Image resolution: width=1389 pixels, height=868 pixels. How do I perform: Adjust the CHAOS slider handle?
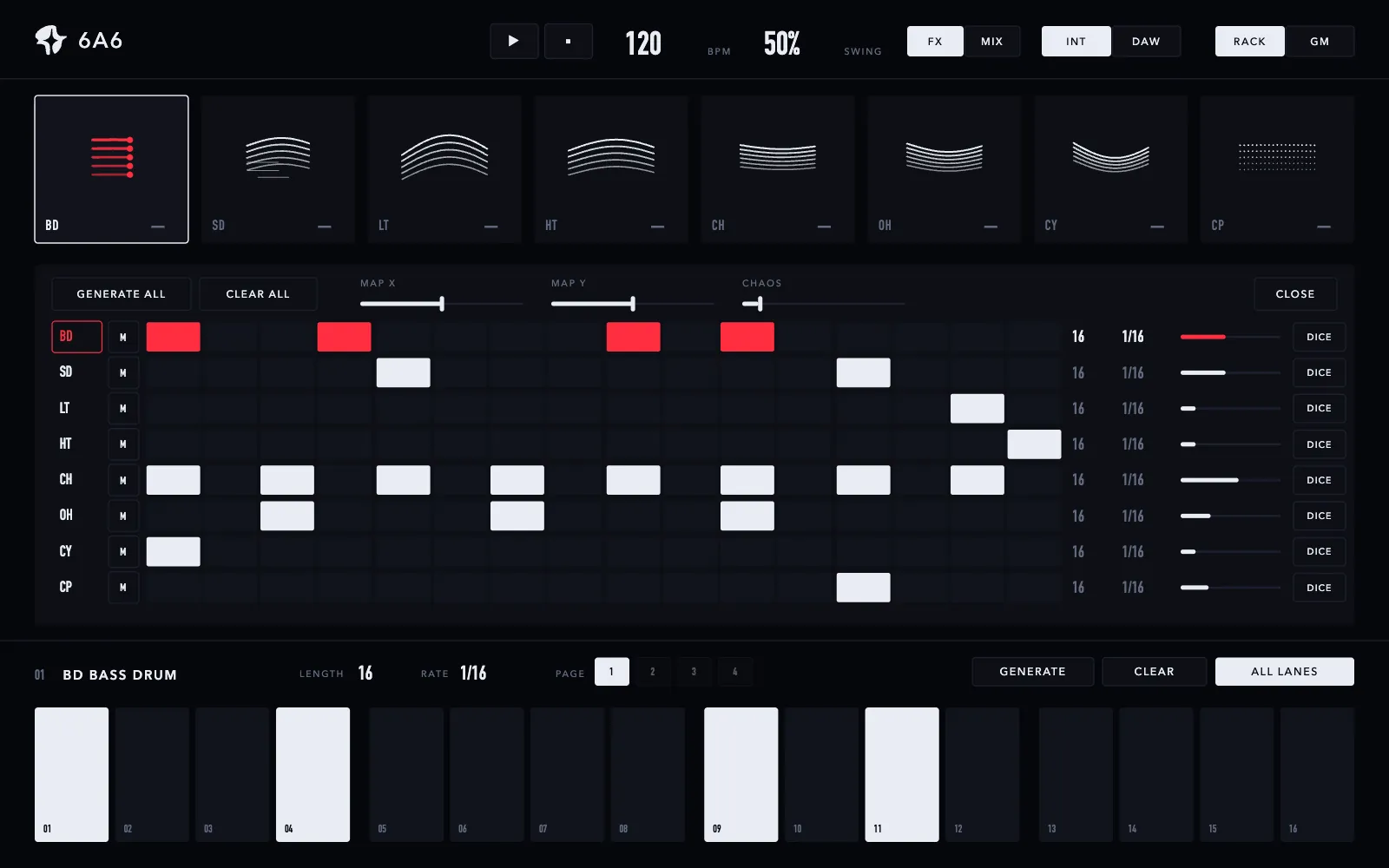click(x=760, y=303)
